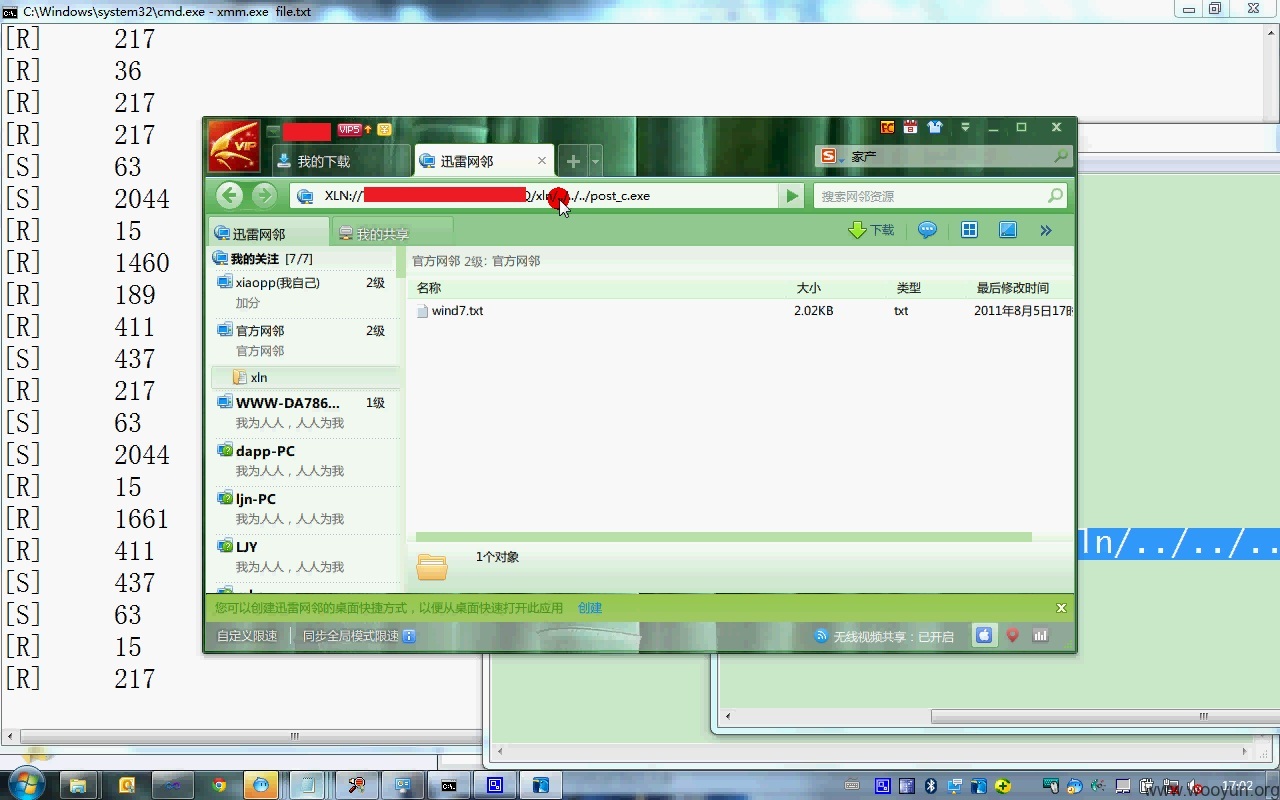Click the VIP logo avatar
The width and height of the screenshot is (1280, 800).
click(x=235, y=145)
